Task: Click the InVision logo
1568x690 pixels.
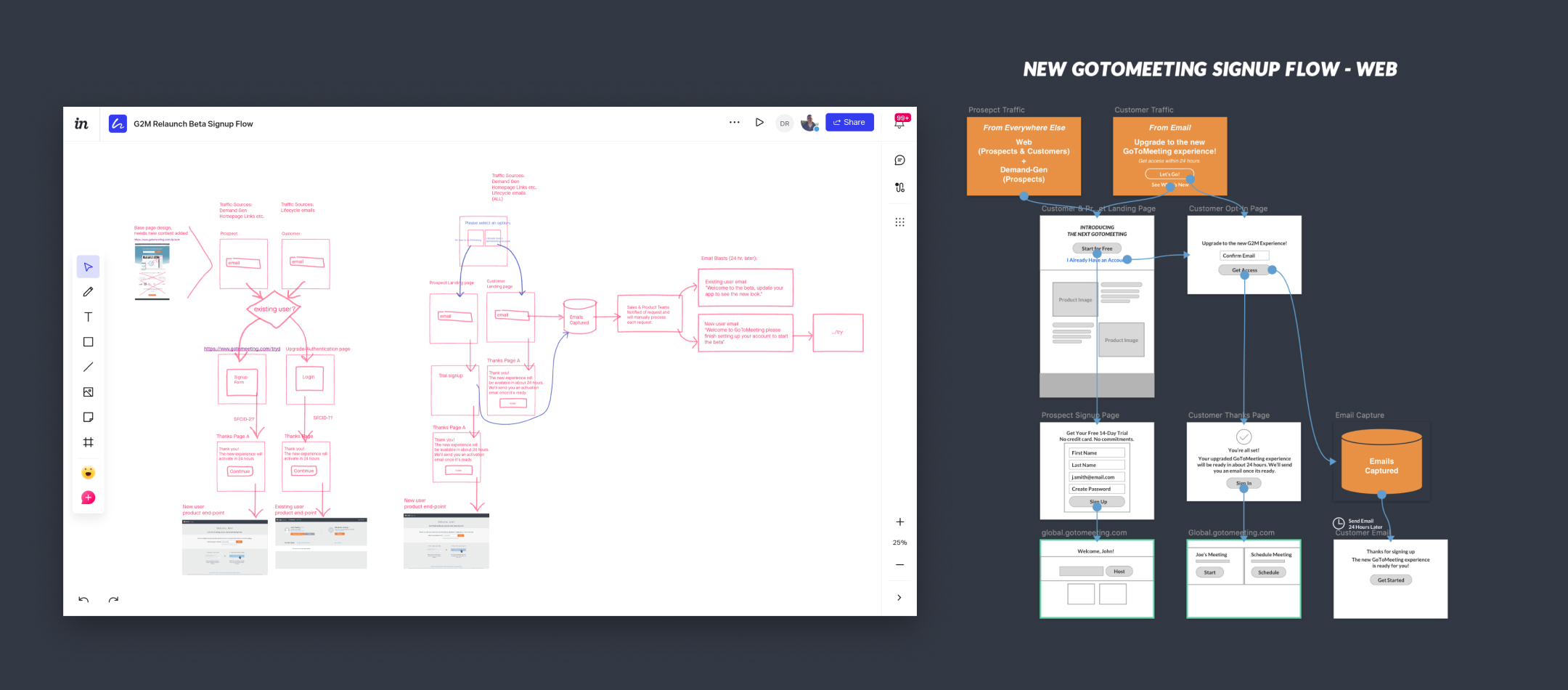Action: pos(81,123)
